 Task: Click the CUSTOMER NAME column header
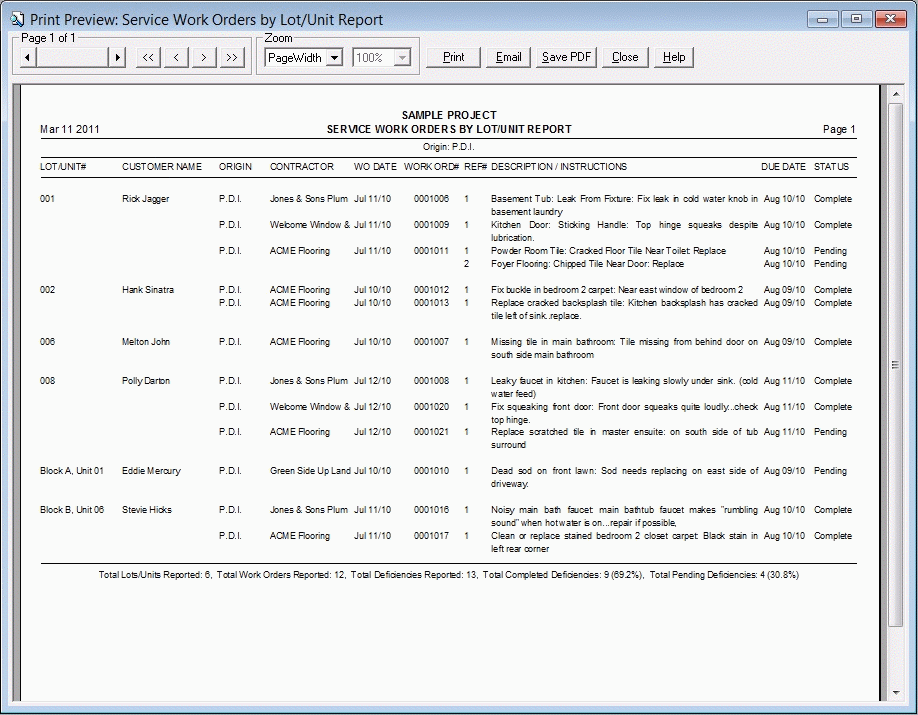[x=162, y=167]
